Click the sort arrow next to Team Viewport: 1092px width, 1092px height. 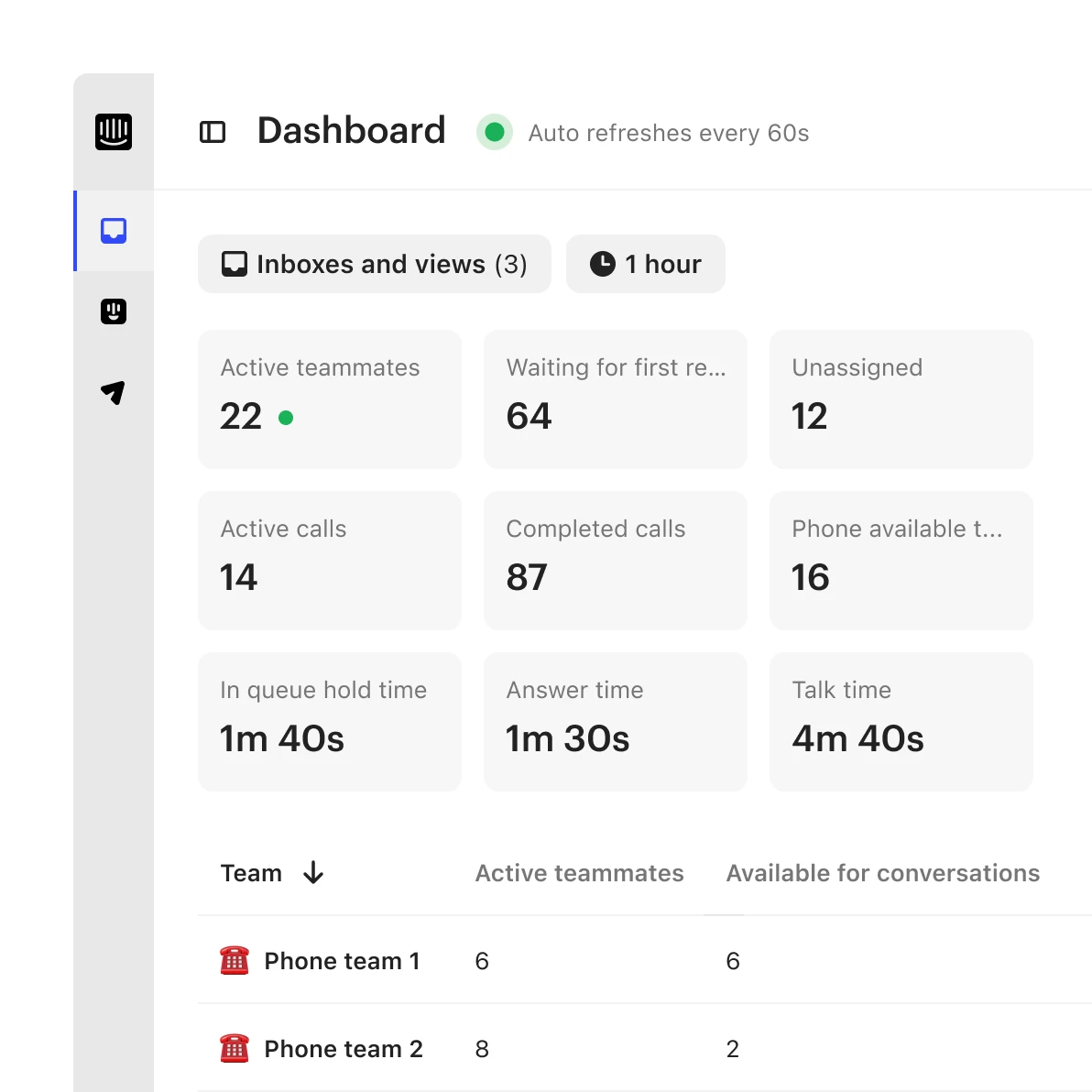pyautogui.click(x=313, y=873)
